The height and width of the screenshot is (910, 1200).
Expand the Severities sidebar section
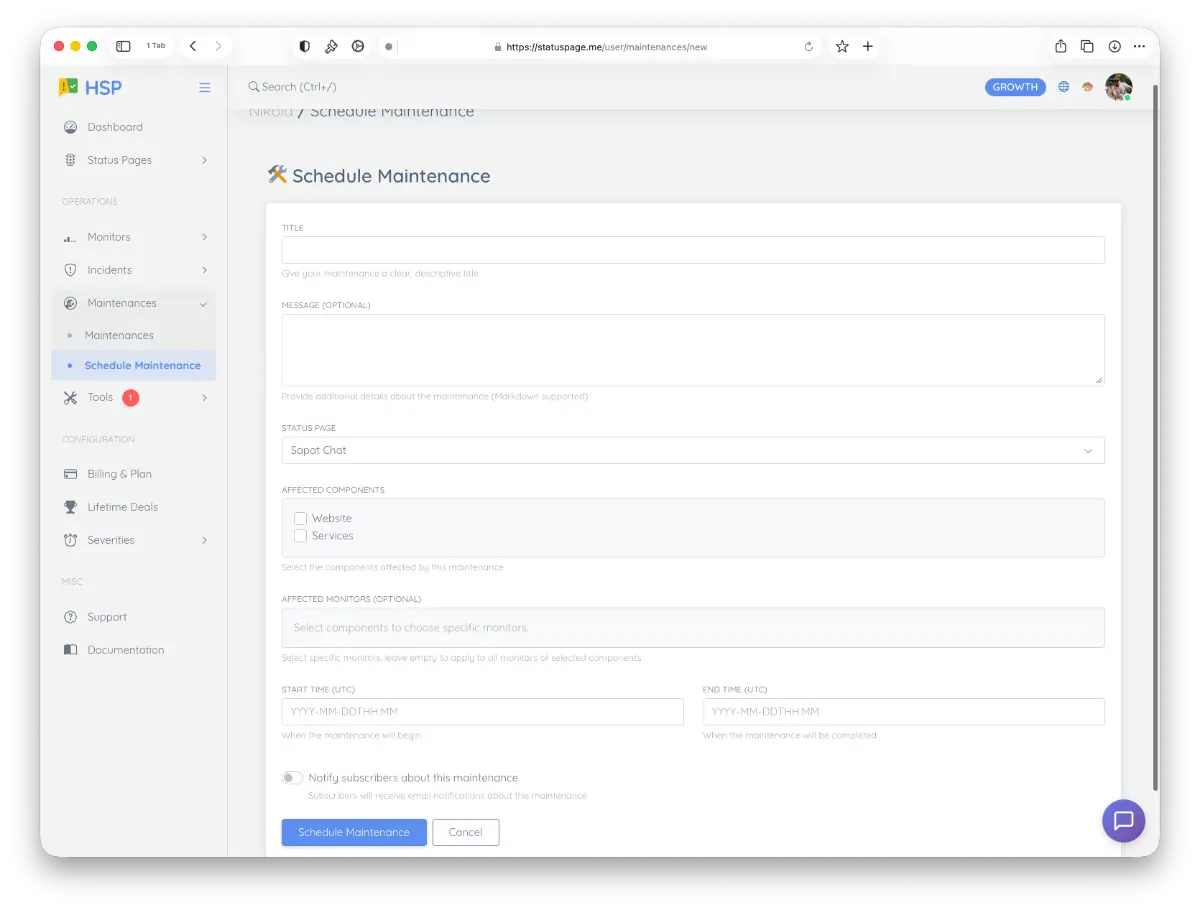tap(110, 540)
